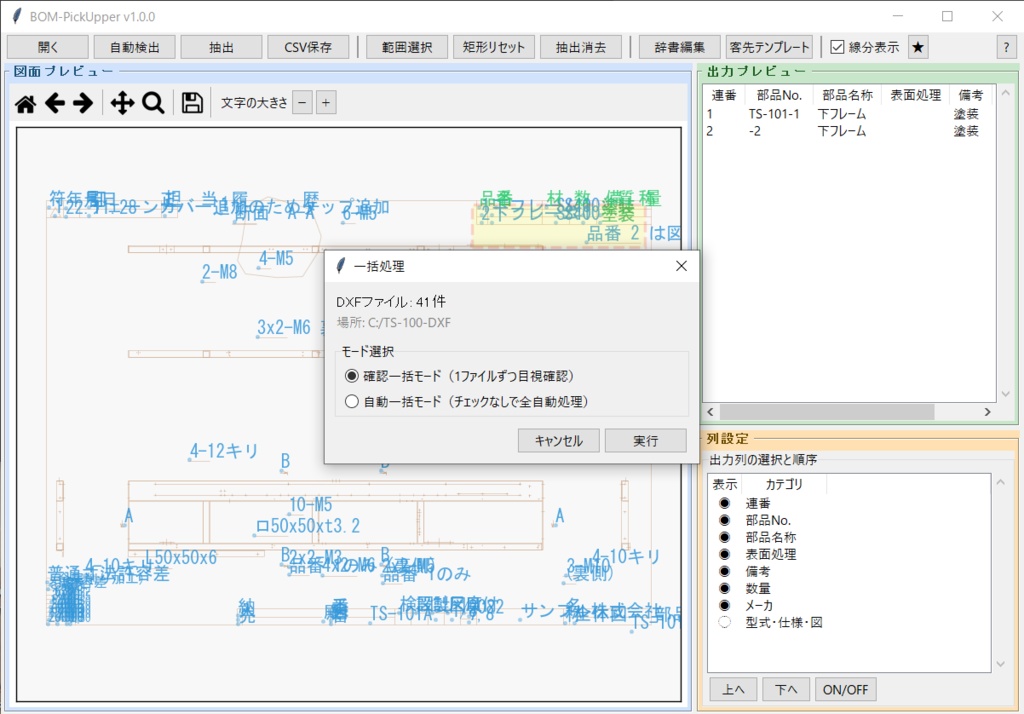The image size is (1024, 714).
Task: Click the Save floppy disk icon
Action: (192, 103)
